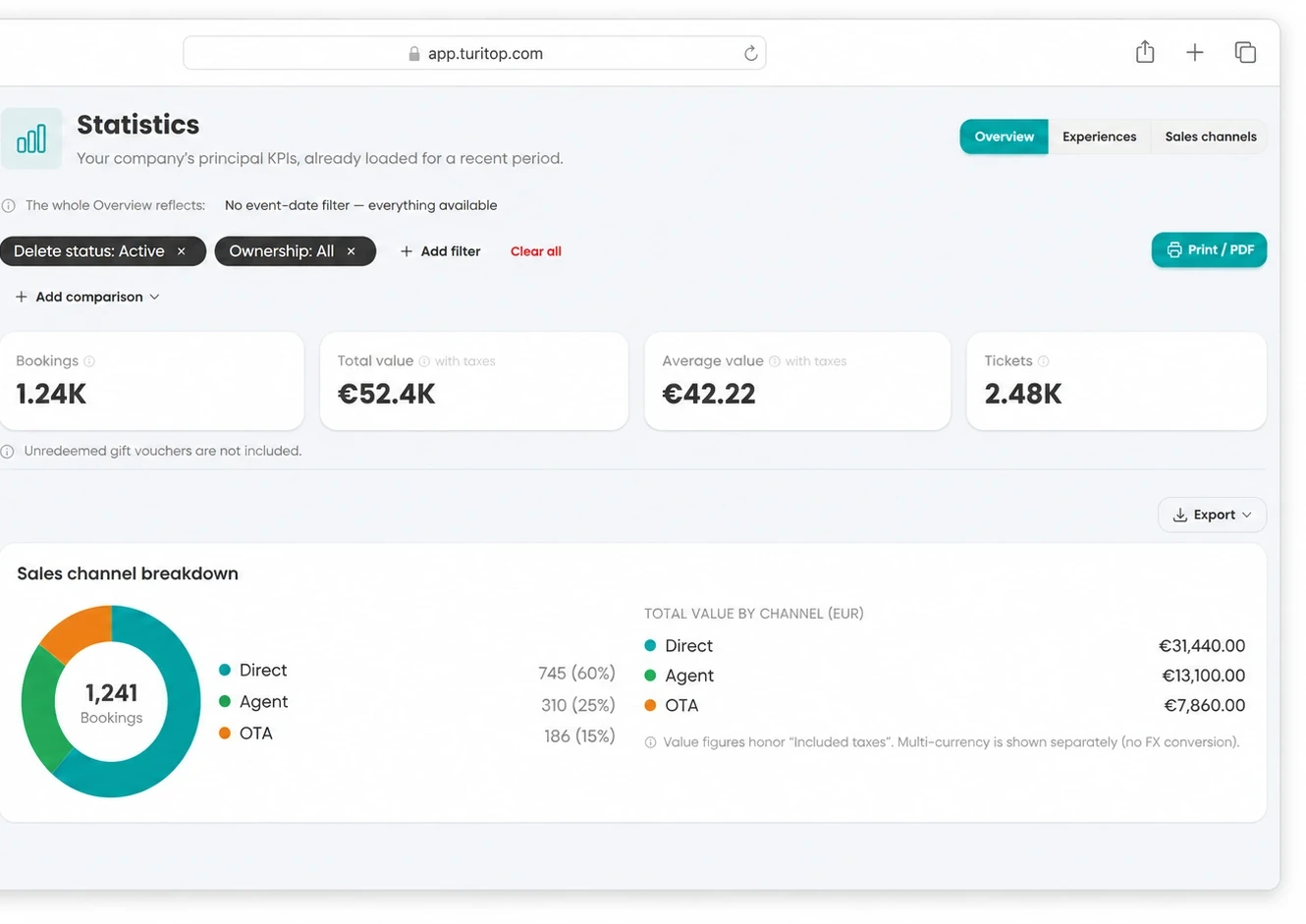Select the Bookings 1.24K card

pyautogui.click(x=151, y=381)
